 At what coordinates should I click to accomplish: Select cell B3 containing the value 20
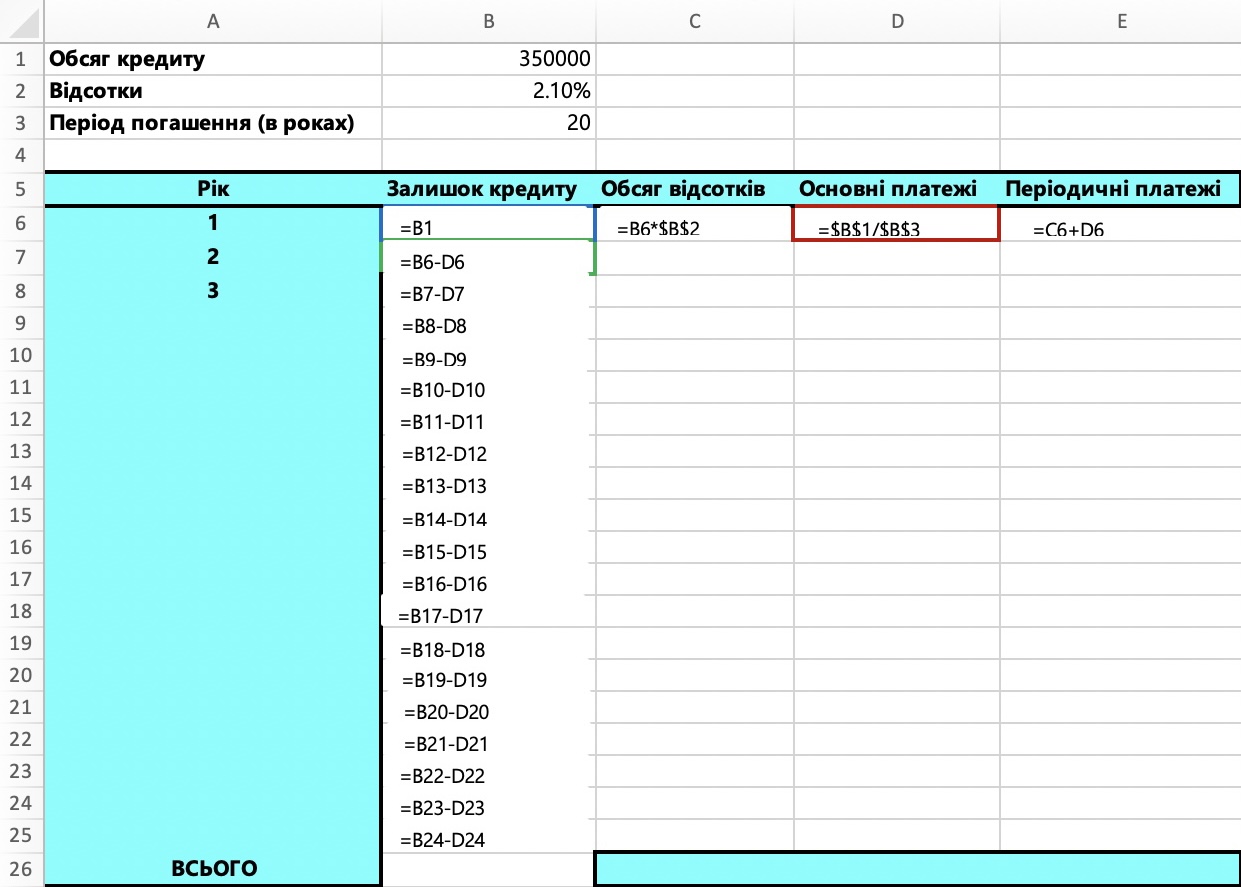click(x=489, y=124)
